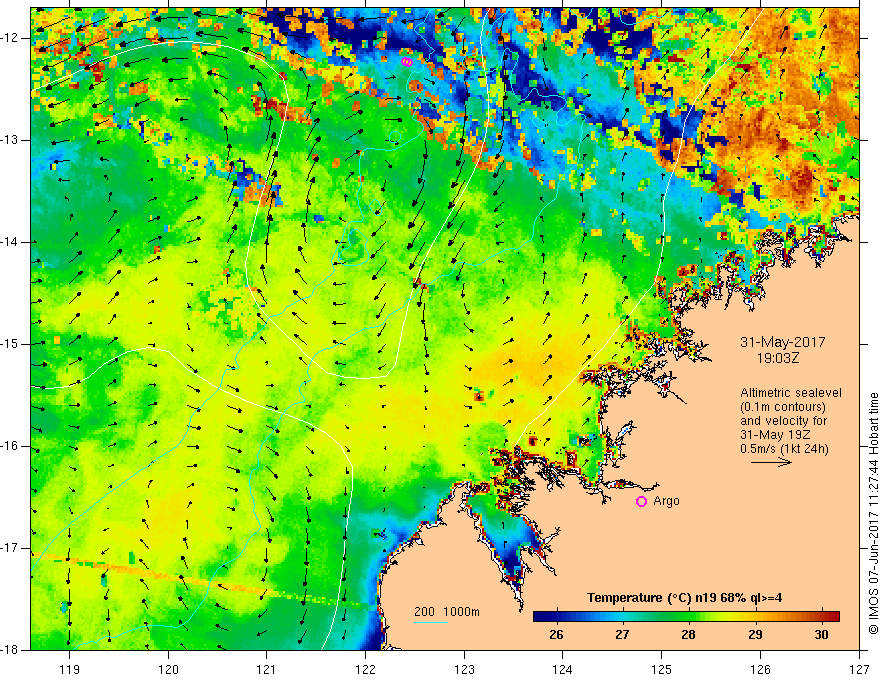Click the '(0.1m contours)' text
This screenshot has width=880, height=680.
tap(782, 407)
